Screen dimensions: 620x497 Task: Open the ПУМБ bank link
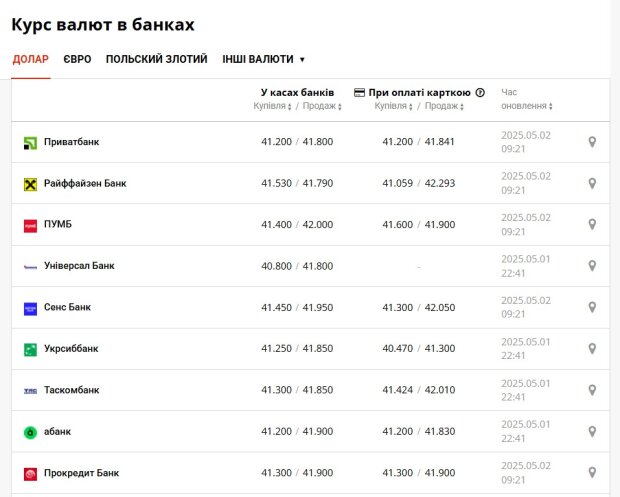58,224
